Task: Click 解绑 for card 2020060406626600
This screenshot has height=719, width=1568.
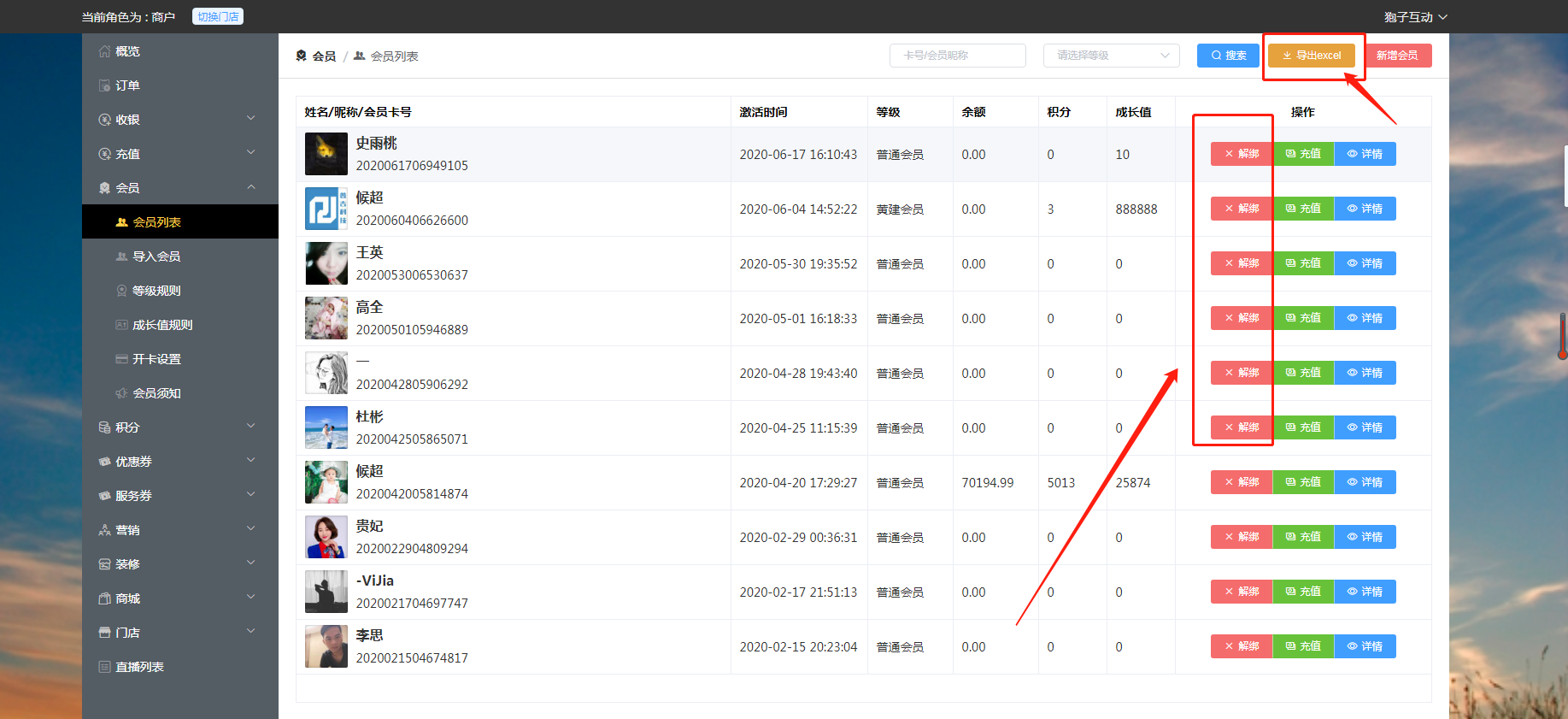Action: click(x=1242, y=209)
